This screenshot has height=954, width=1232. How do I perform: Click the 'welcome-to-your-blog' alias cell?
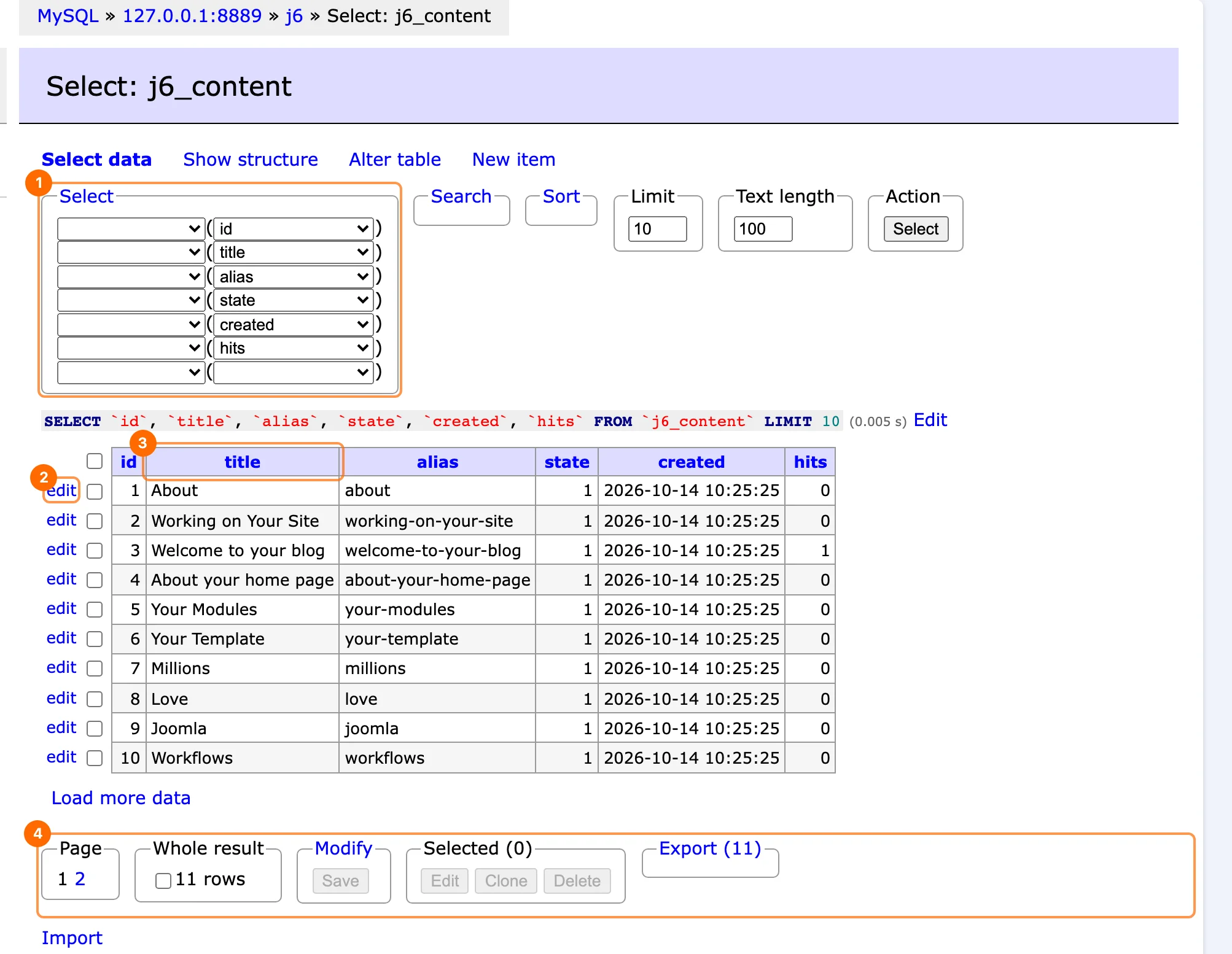coord(437,551)
